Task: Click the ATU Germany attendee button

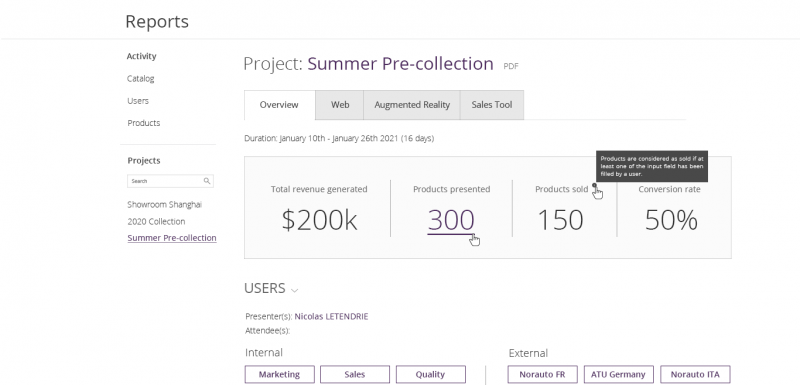Action: 618,374
